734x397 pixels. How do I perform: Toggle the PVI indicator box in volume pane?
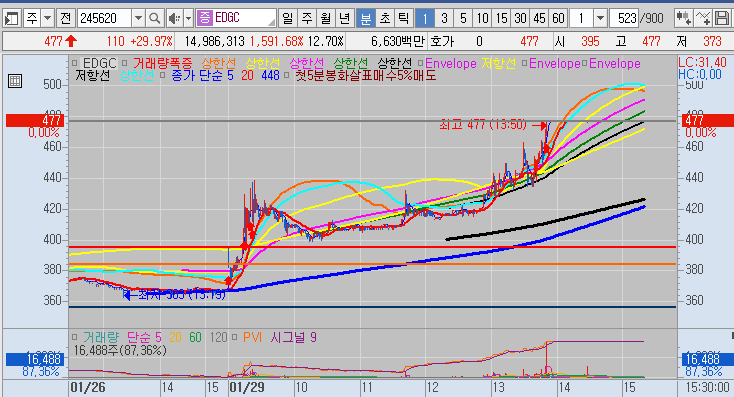[x=235, y=337]
